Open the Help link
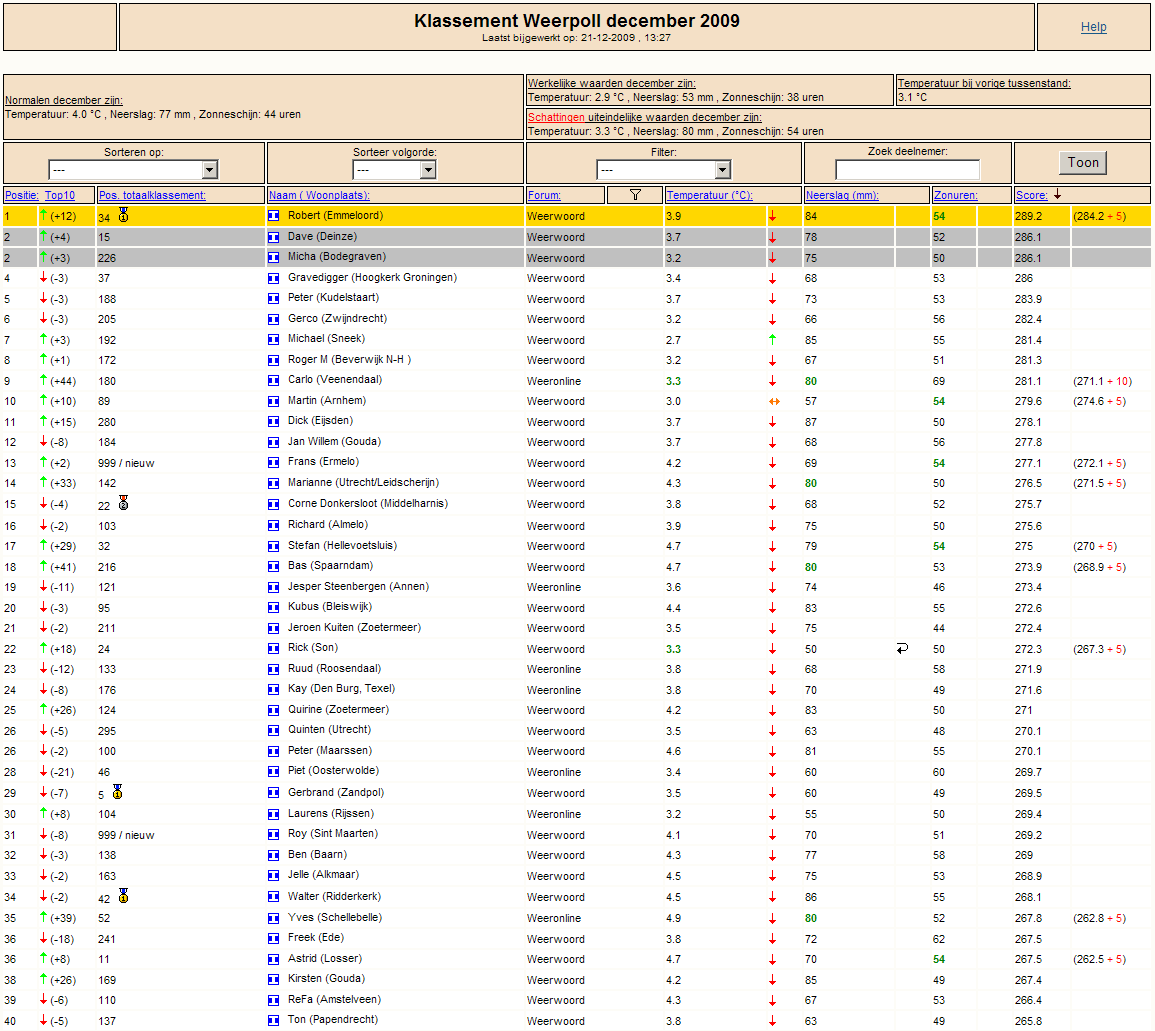The image size is (1155, 1031). [1093, 27]
